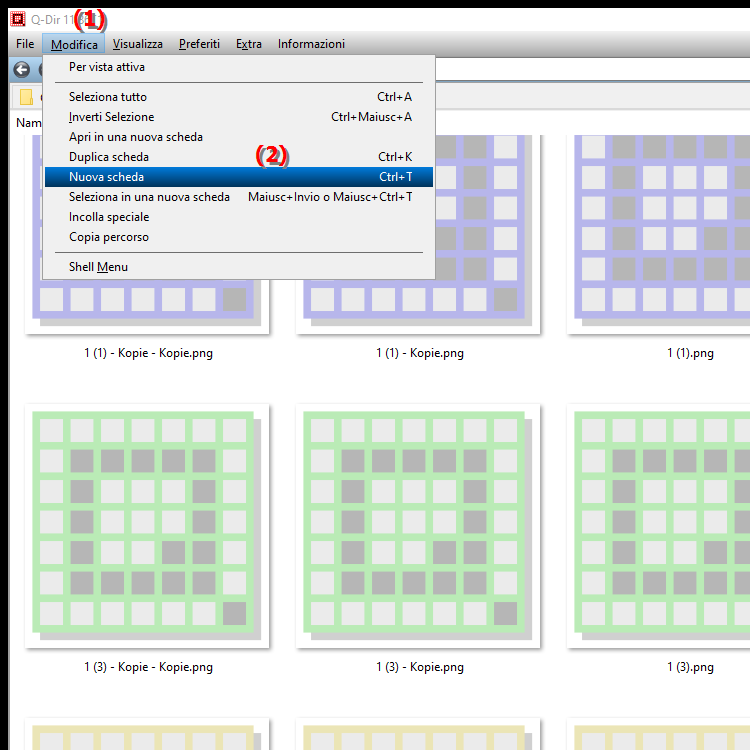The width and height of the screenshot is (750, 750).
Task: Click the yellow folder icon in address bar
Action: pyautogui.click(x=26, y=97)
